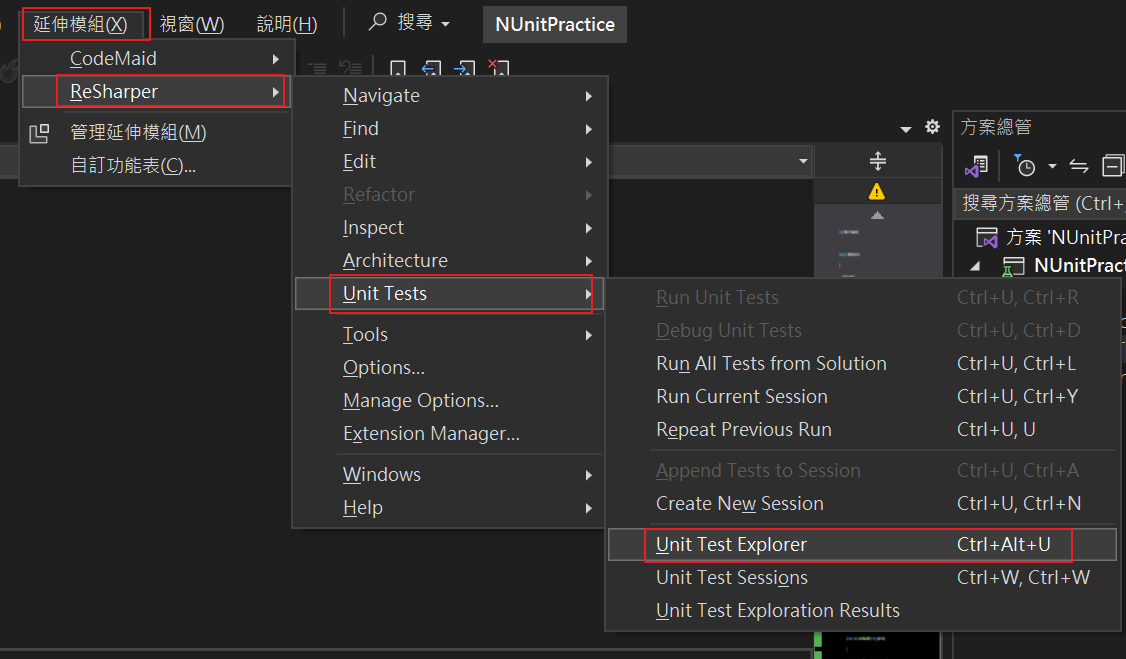Click the search magnifier icon in menu bar
The width and height of the screenshot is (1126, 659).
378,22
